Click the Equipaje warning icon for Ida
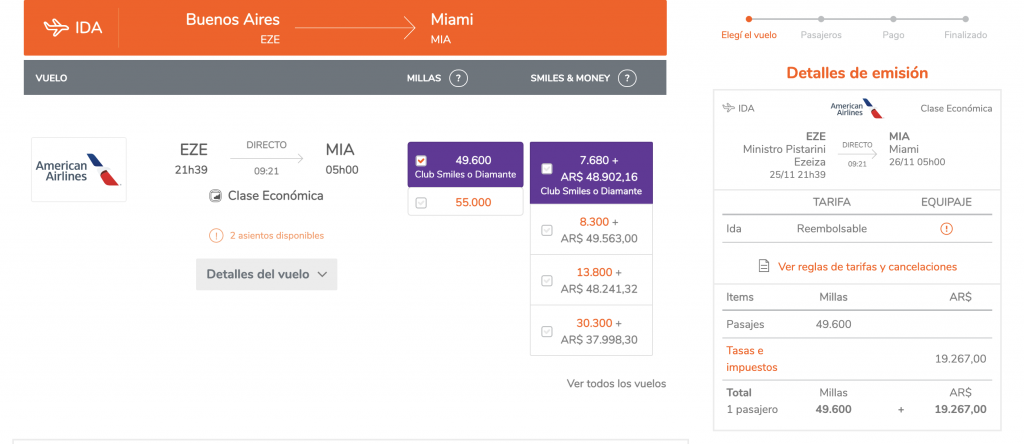The image size is (1024, 444). (946, 229)
